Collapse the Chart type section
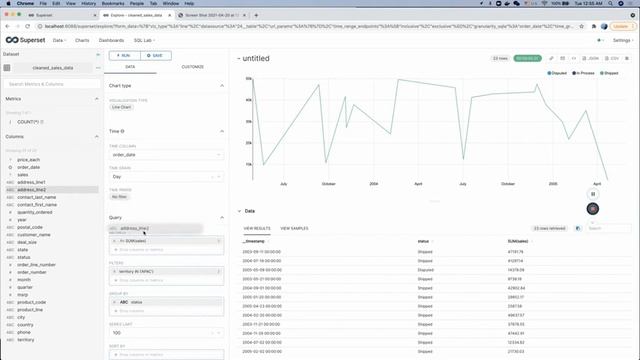640x360 pixels. pyautogui.click(x=222, y=86)
